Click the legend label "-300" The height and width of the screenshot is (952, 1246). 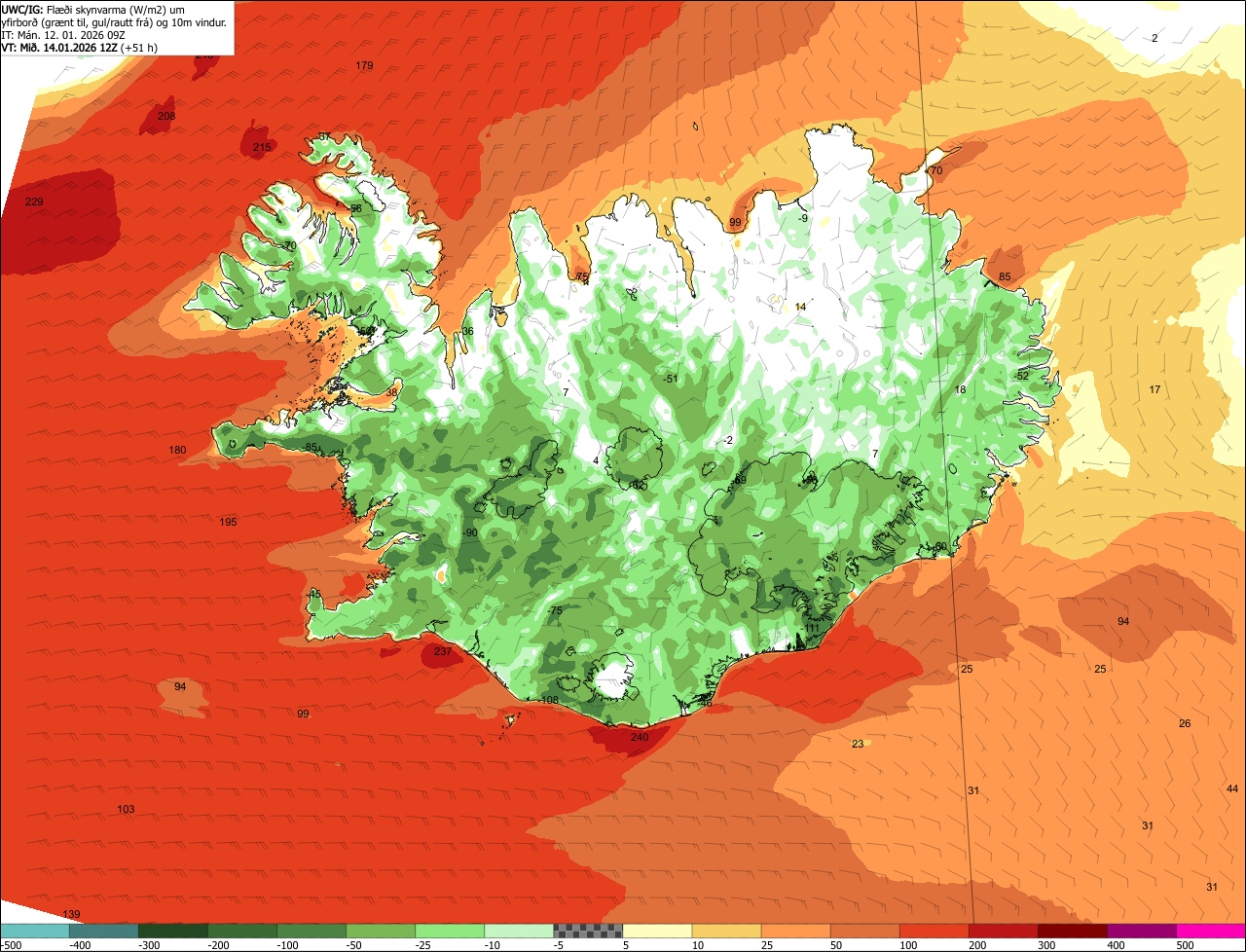[x=150, y=945]
